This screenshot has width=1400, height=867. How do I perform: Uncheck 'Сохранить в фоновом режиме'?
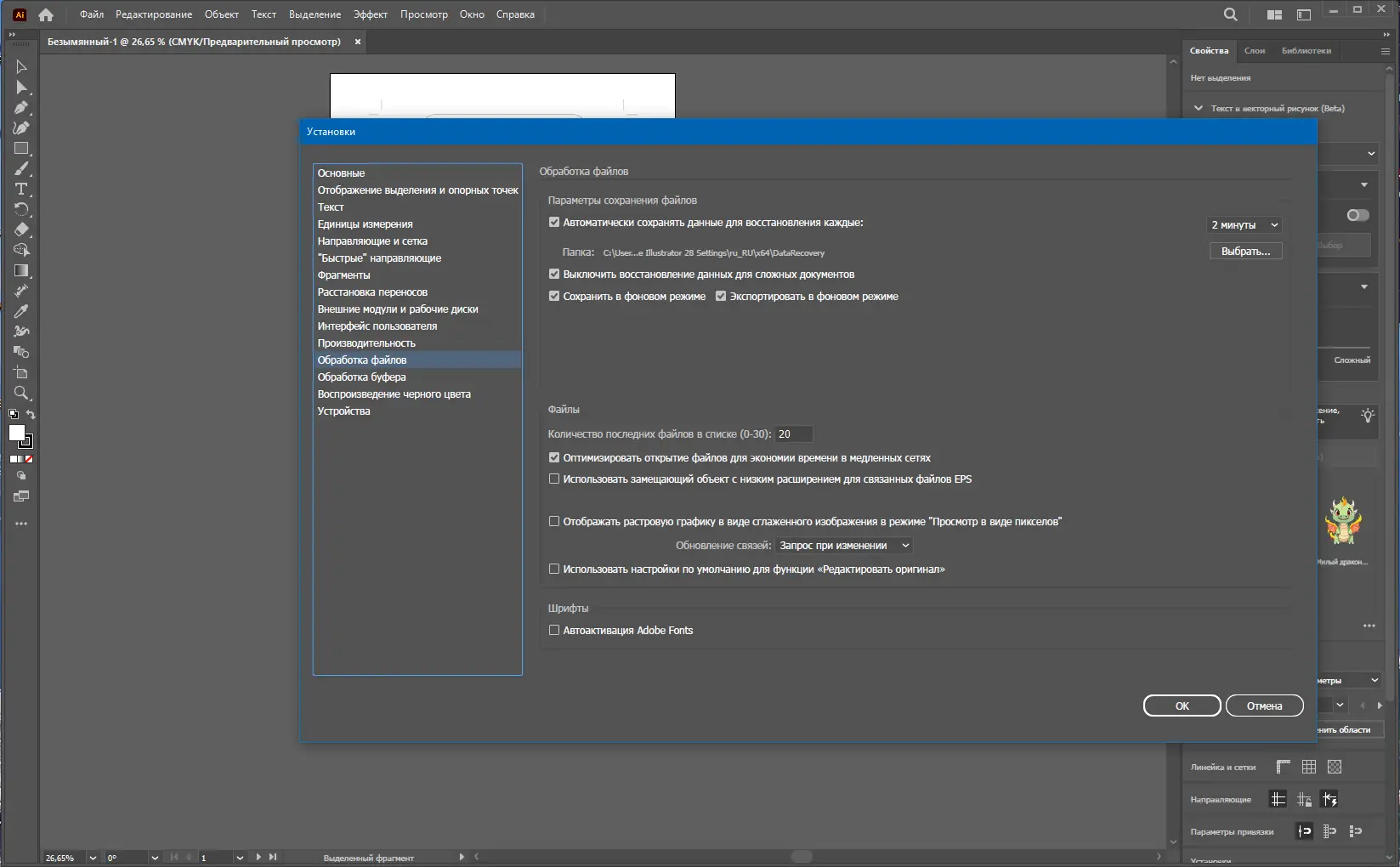[554, 296]
